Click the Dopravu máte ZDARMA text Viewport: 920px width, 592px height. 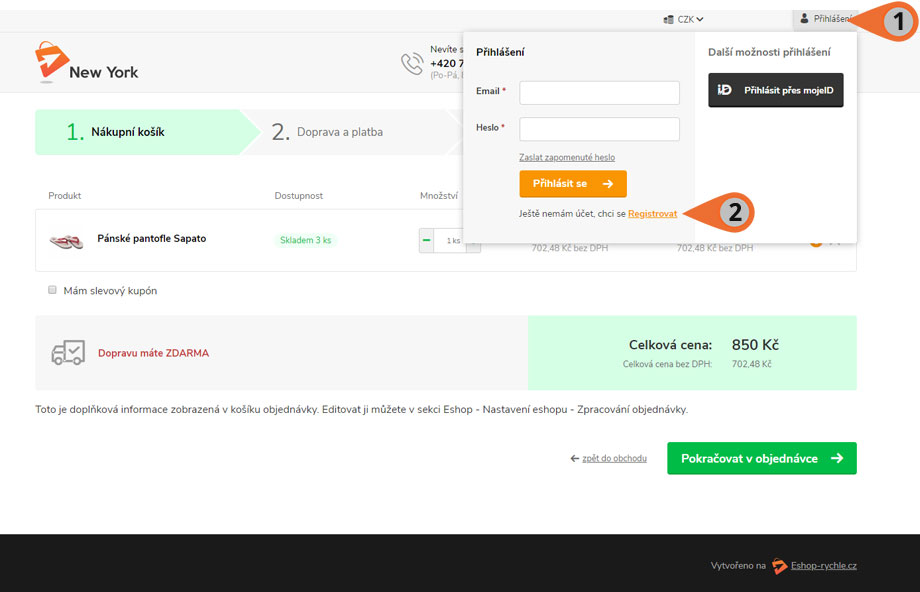153,353
